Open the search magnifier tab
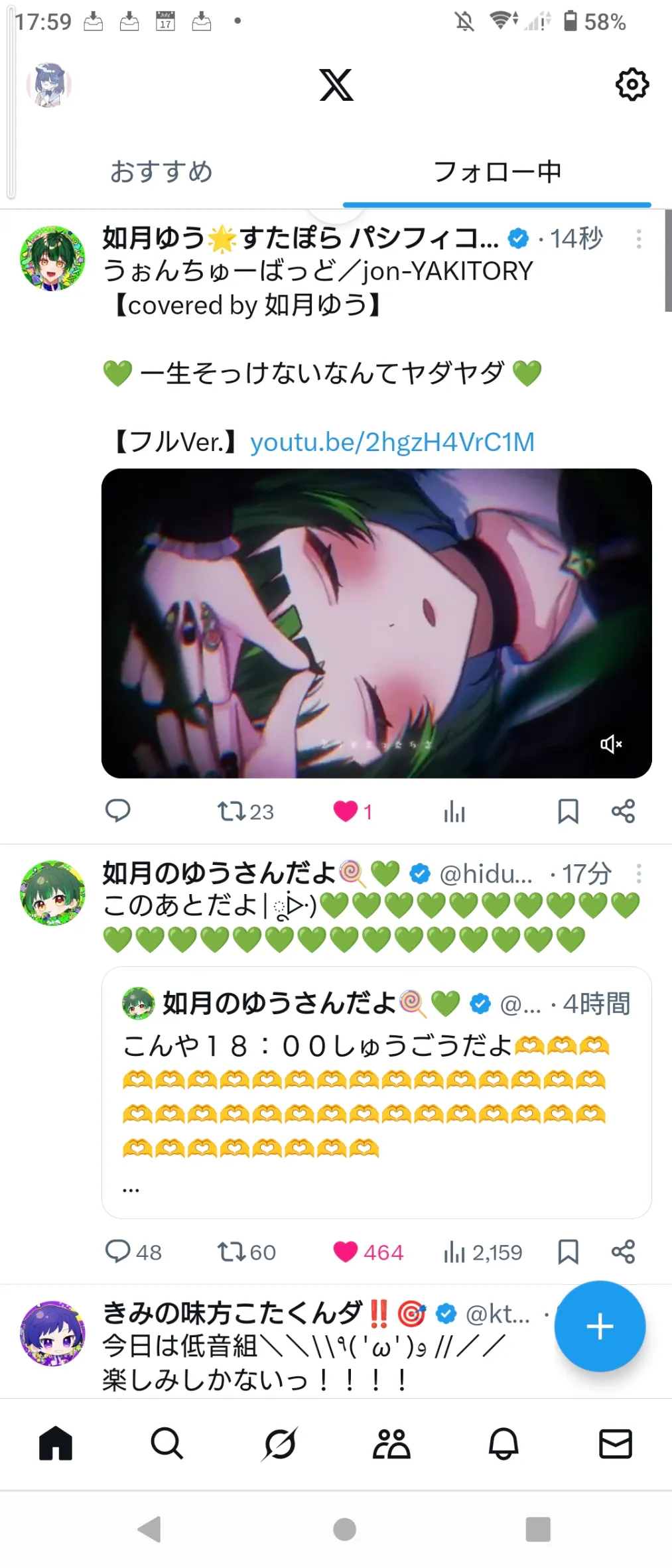Image resolution: width=672 pixels, height=1568 pixels. click(x=167, y=1443)
